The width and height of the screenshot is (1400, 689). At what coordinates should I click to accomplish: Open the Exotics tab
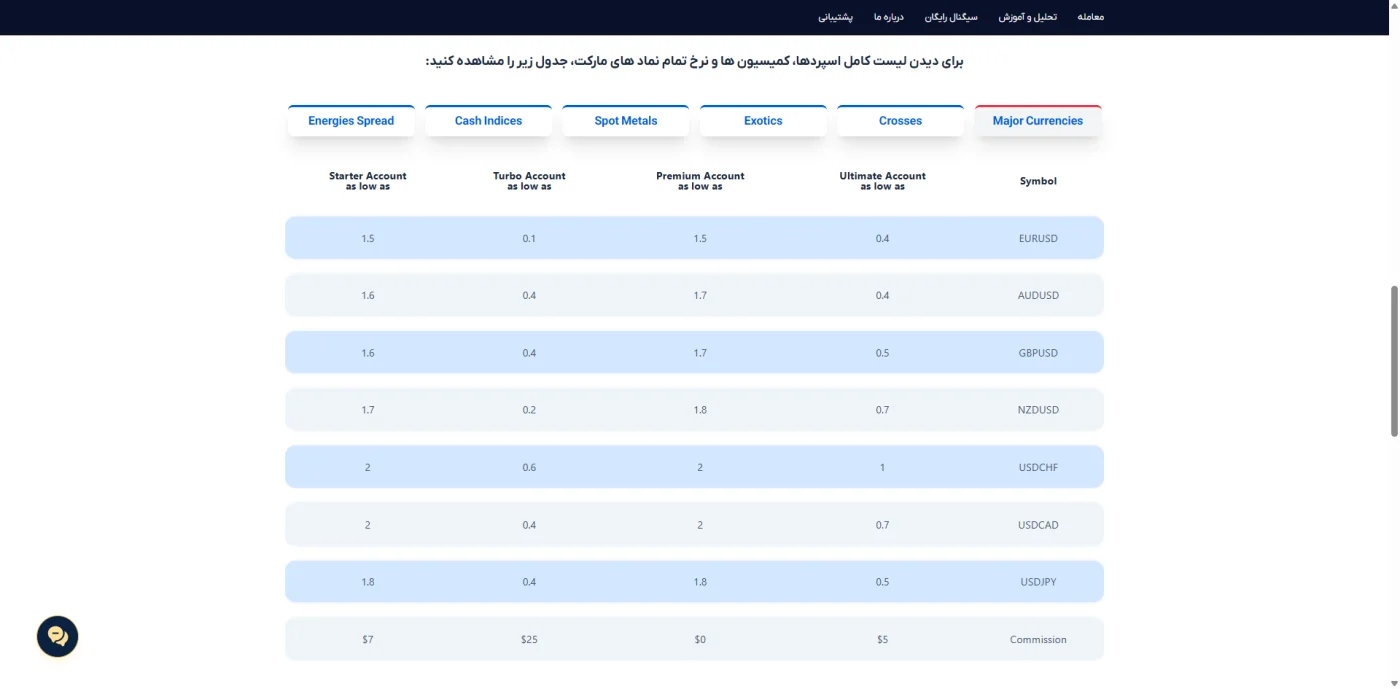coord(763,121)
